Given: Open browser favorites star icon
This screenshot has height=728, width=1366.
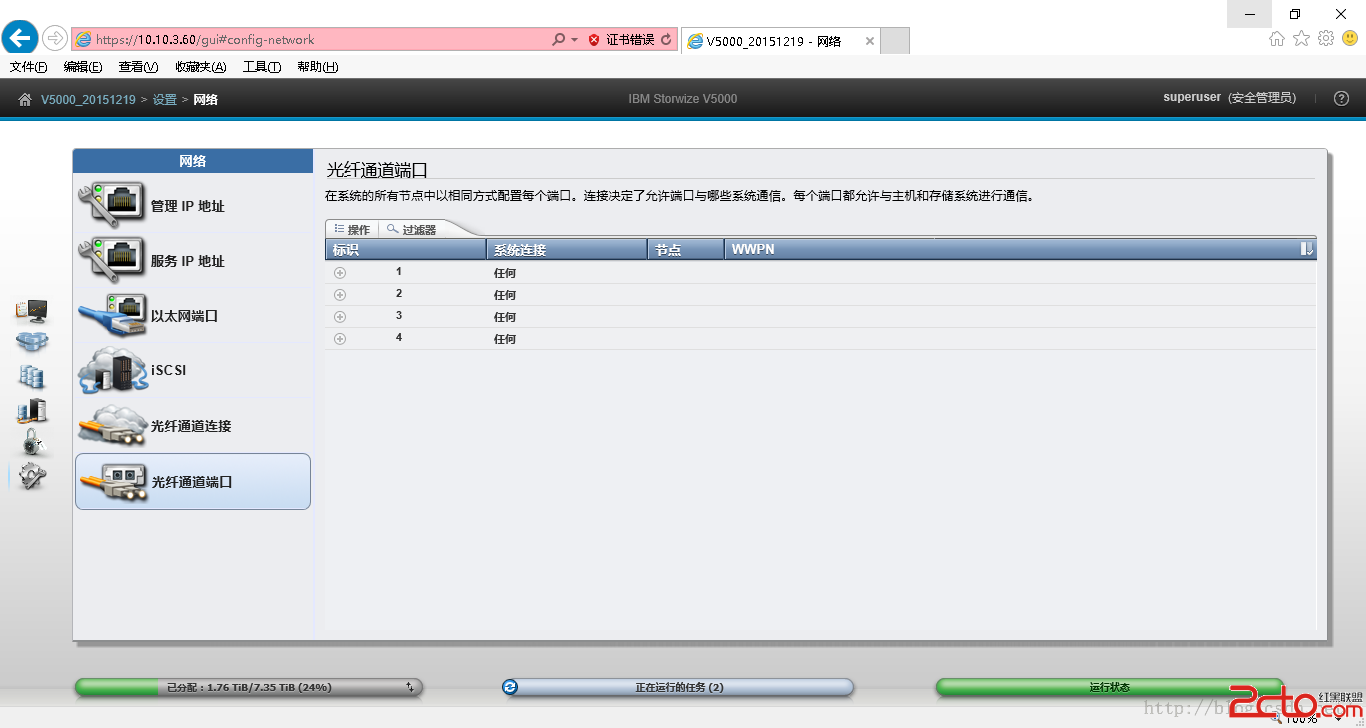Looking at the screenshot, I should (1301, 38).
